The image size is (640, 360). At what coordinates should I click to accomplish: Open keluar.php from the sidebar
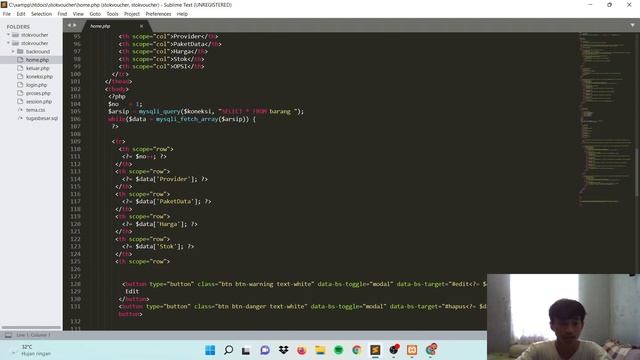pyautogui.click(x=38, y=68)
